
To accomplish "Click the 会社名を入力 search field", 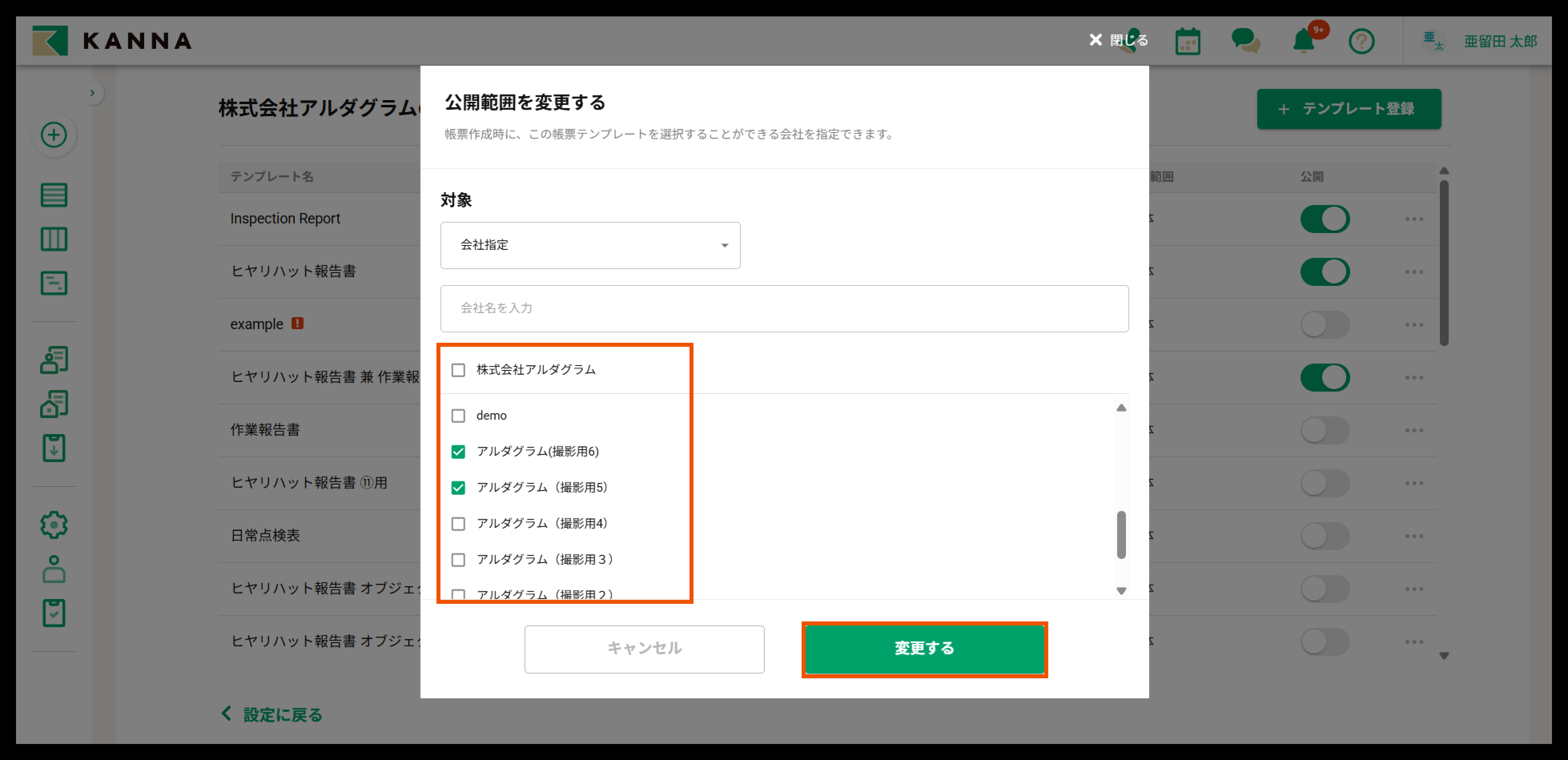I will coord(784,308).
